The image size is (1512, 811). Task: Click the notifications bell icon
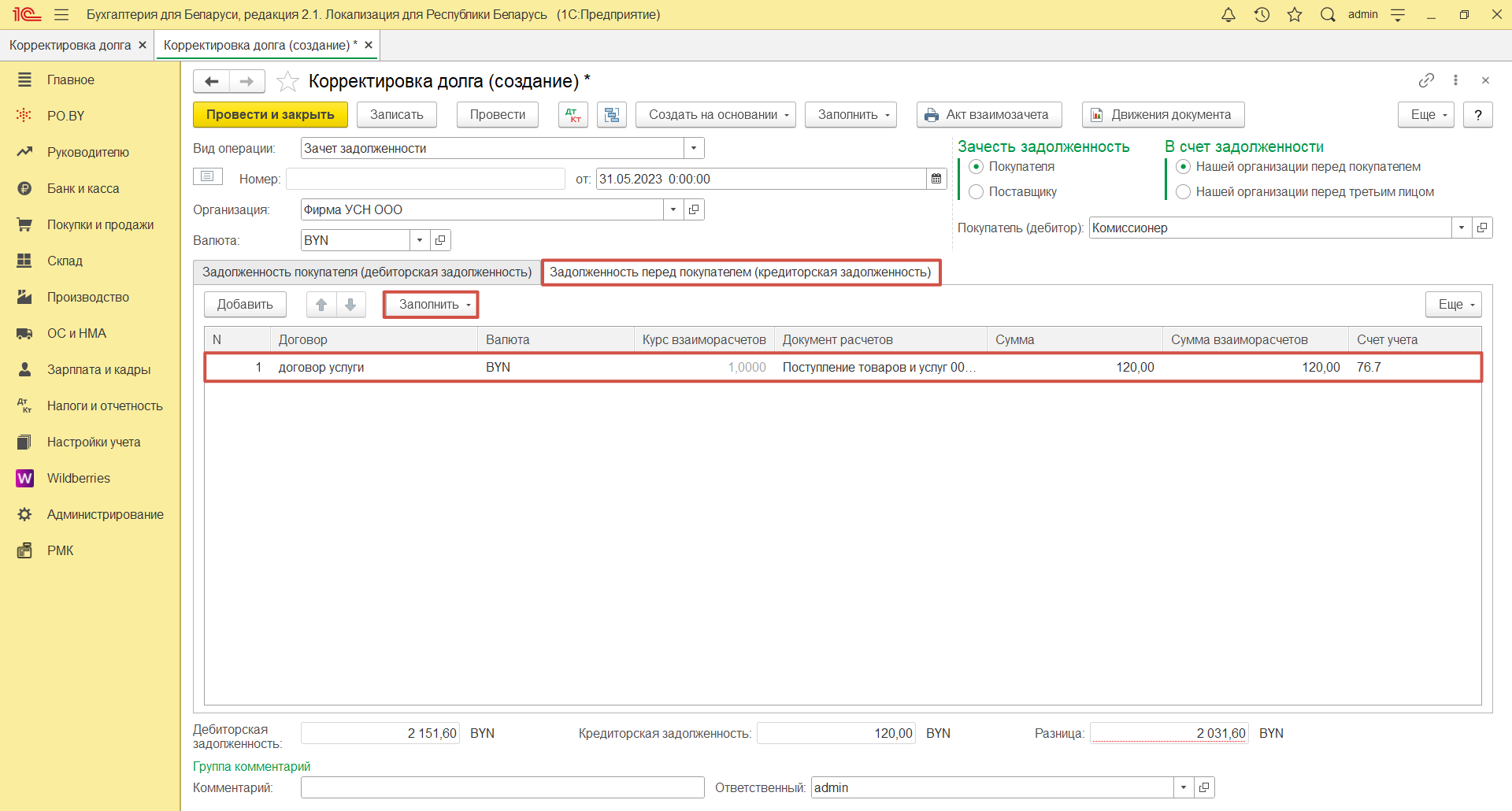click(1228, 15)
